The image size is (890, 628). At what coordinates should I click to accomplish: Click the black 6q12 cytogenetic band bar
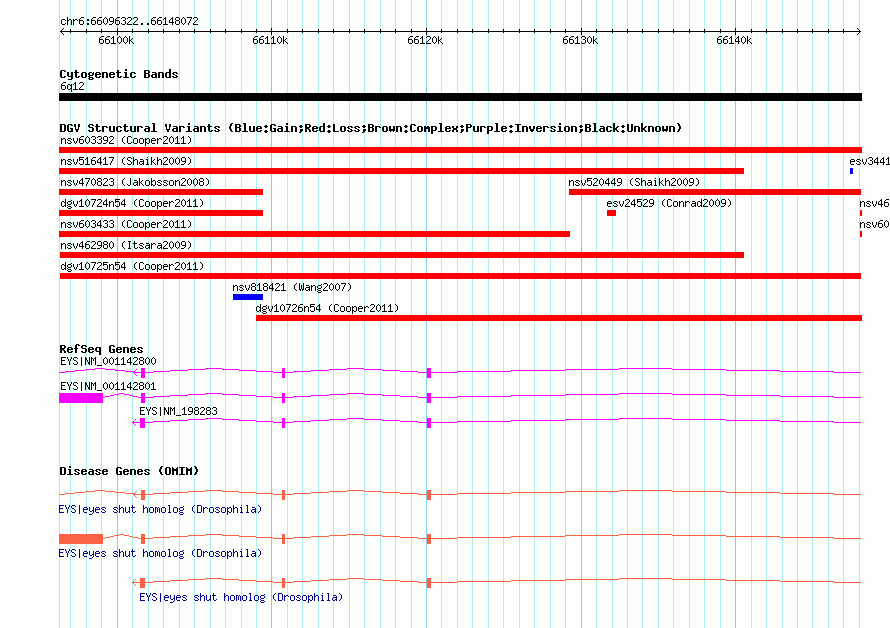tap(460, 97)
